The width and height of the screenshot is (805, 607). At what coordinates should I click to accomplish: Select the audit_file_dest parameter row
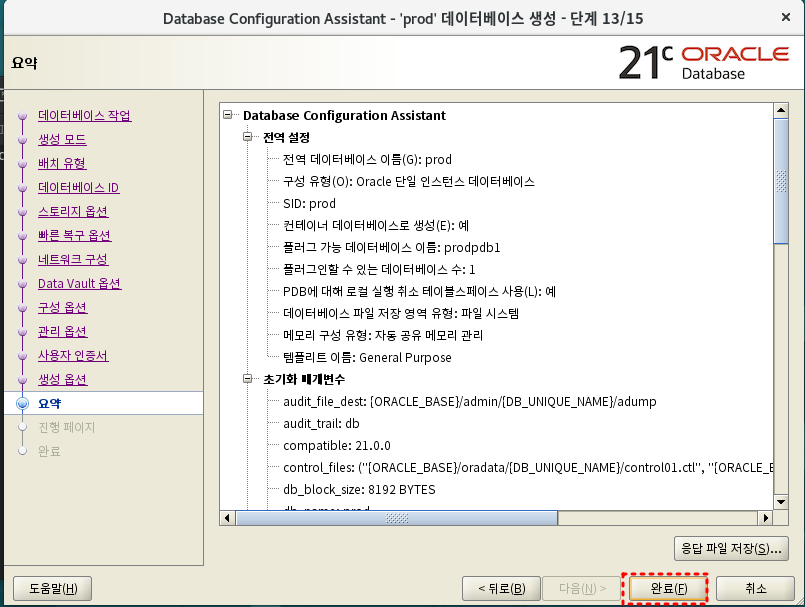coord(470,402)
